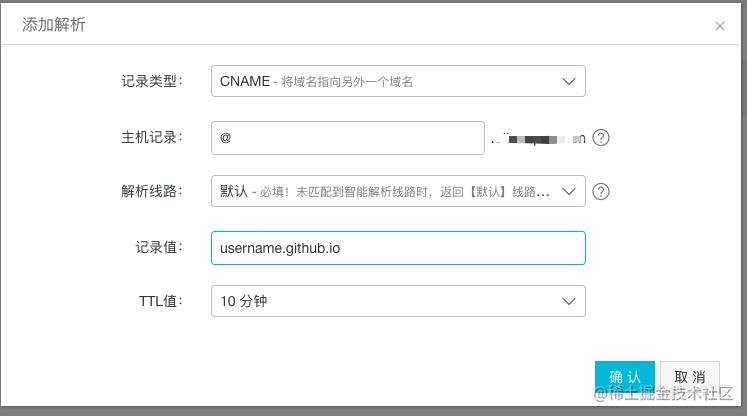The height and width of the screenshot is (416, 747).
Task: Focus the 记录值 field with username.github.io
Action: pos(398,248)
